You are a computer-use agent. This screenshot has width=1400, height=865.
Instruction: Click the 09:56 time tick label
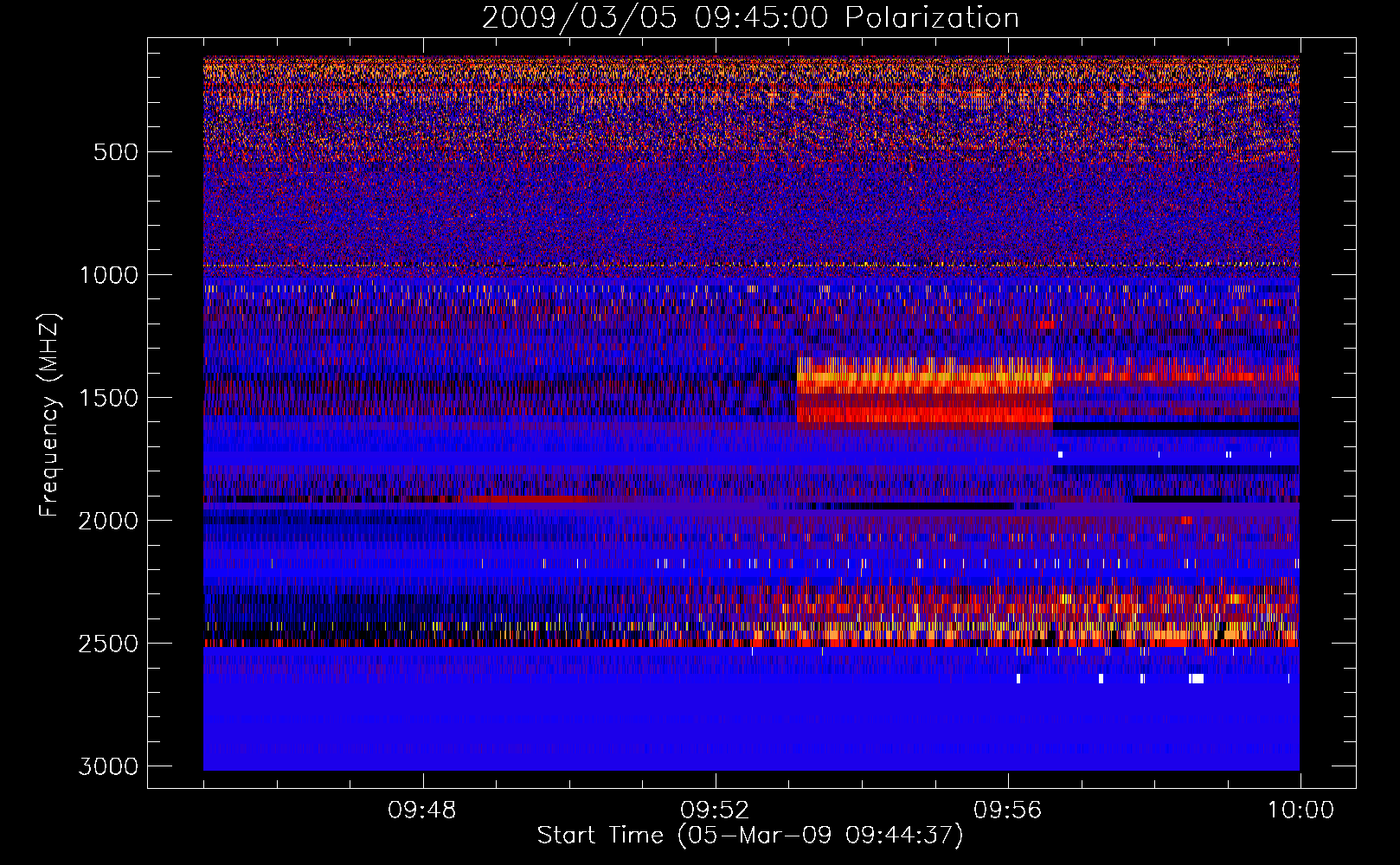pyautogui.click(x=1007, y=811)
